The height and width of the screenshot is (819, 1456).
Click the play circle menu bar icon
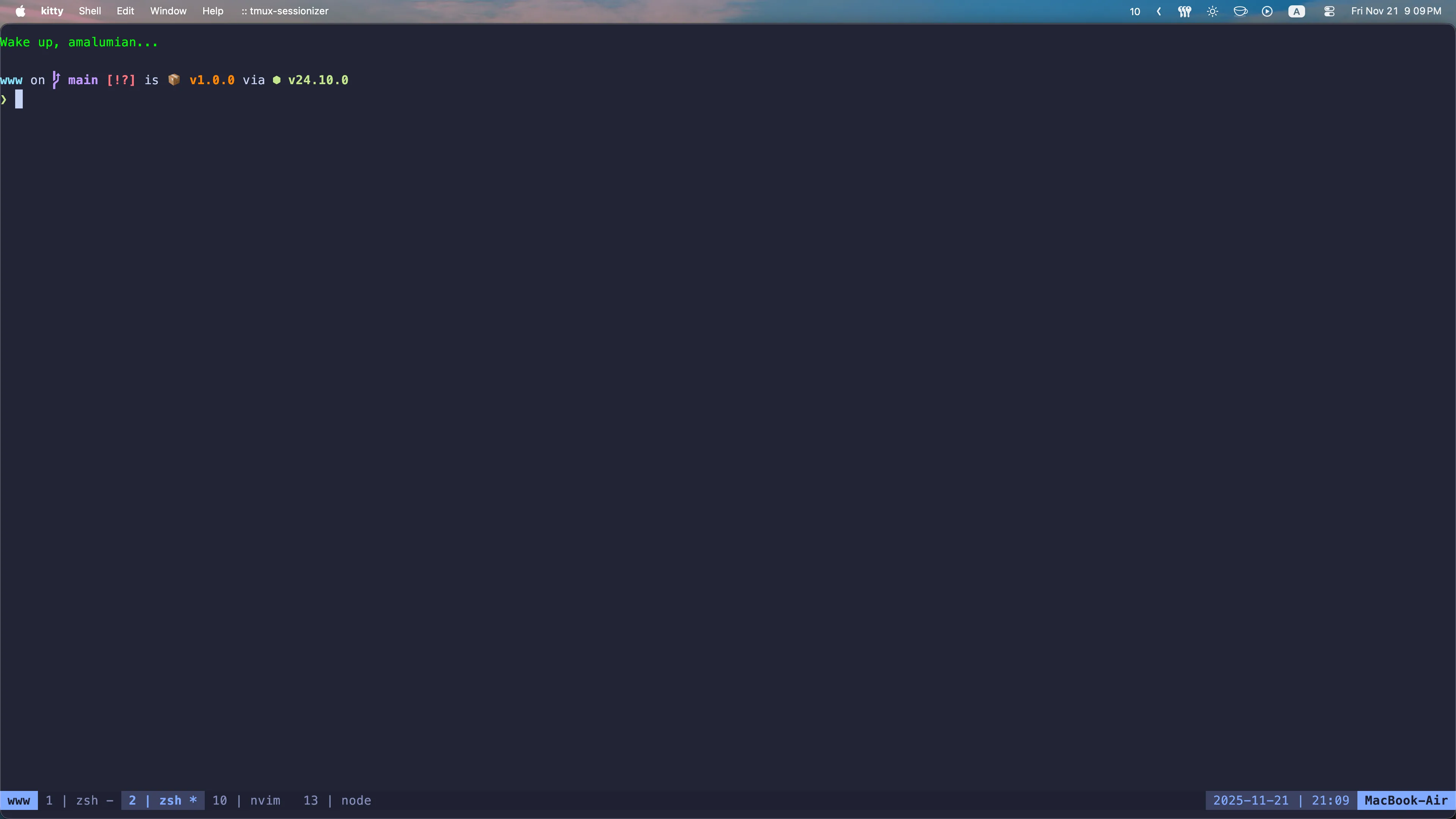click(1267, 11)
